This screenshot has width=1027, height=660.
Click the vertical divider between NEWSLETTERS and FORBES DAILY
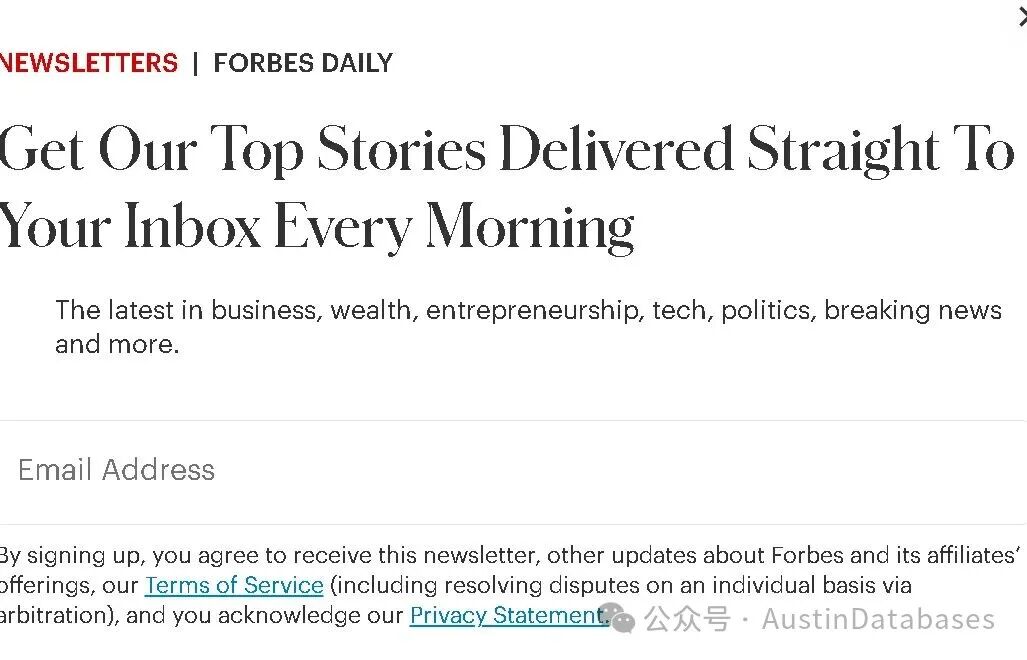click(195, 64)
